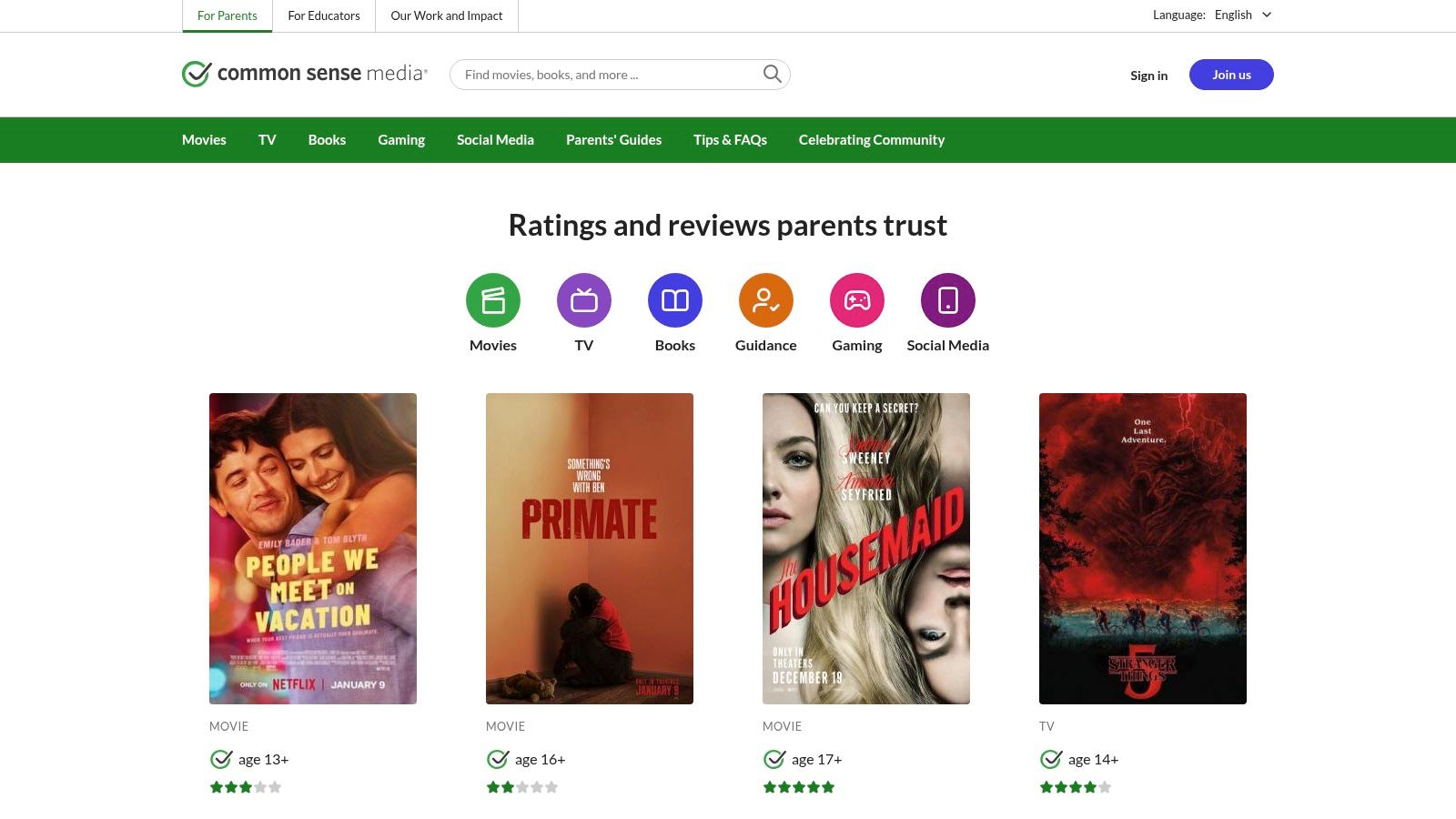Screen dimensions: 1456x819
Task: Open Parents' Guides in the green menu
Action: [613, 139]
